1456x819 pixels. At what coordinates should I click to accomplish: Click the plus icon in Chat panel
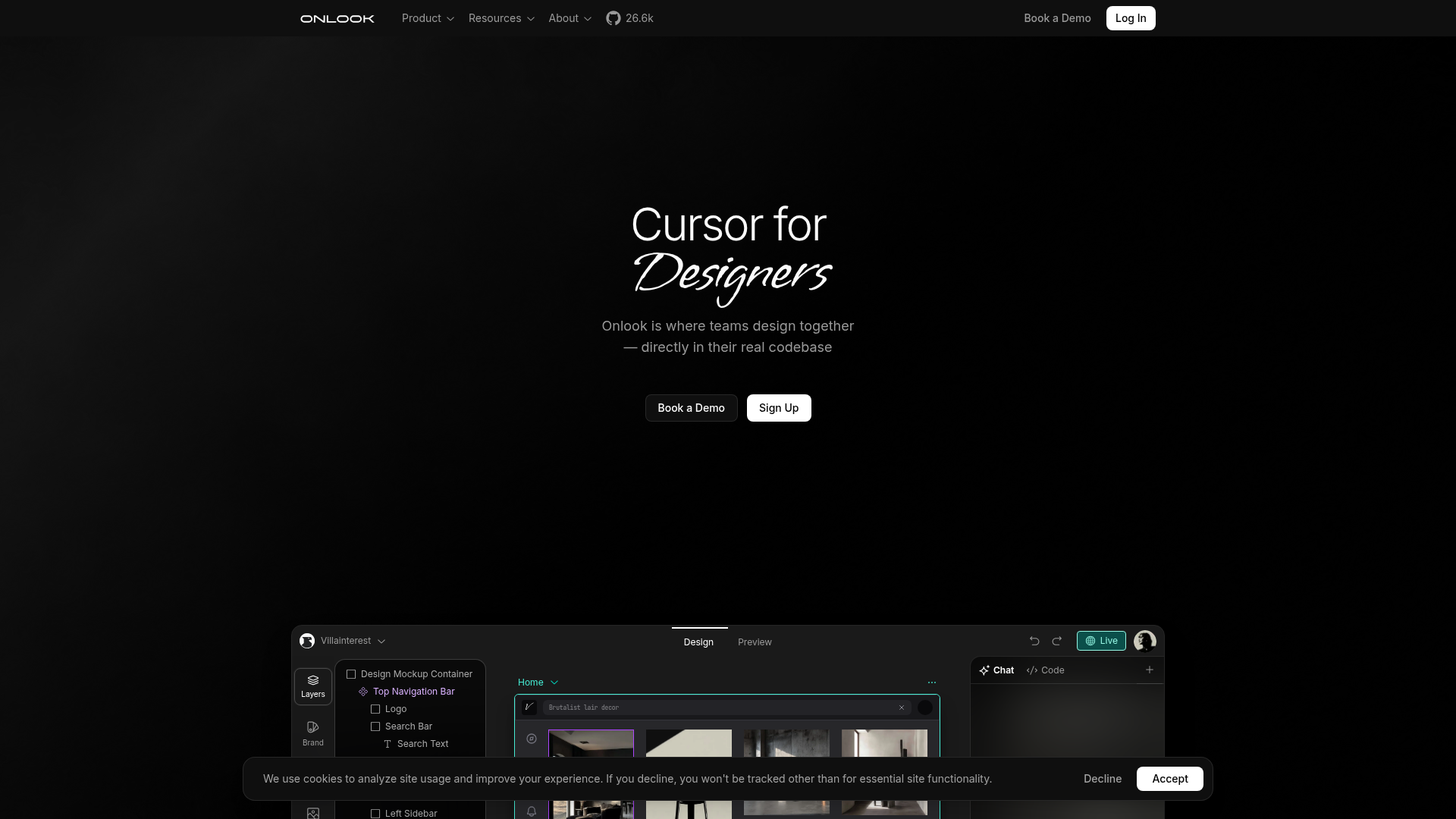coord(1150,670)
